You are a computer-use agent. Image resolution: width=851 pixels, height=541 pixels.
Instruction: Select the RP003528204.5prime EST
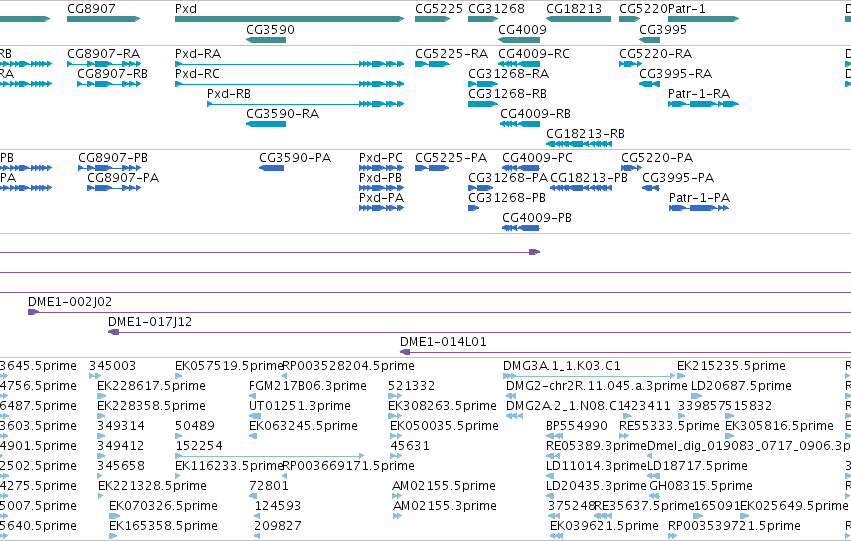point(285,375)
